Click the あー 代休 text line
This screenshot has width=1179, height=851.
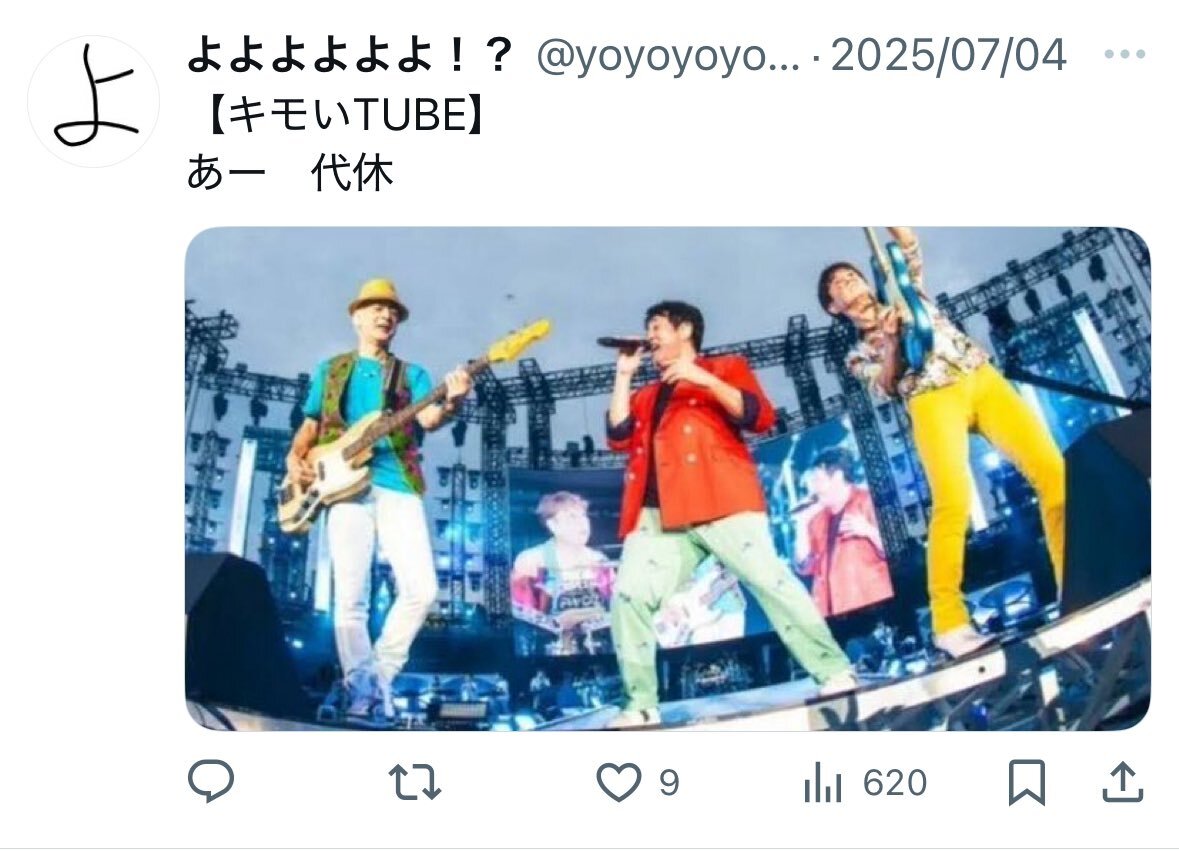tap(290, 173)
